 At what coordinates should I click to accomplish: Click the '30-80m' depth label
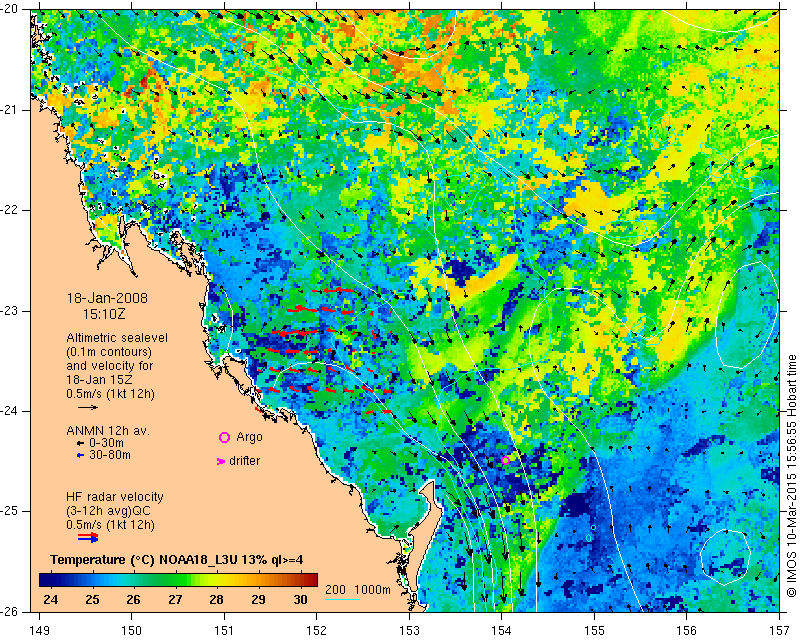click(110, 455)
